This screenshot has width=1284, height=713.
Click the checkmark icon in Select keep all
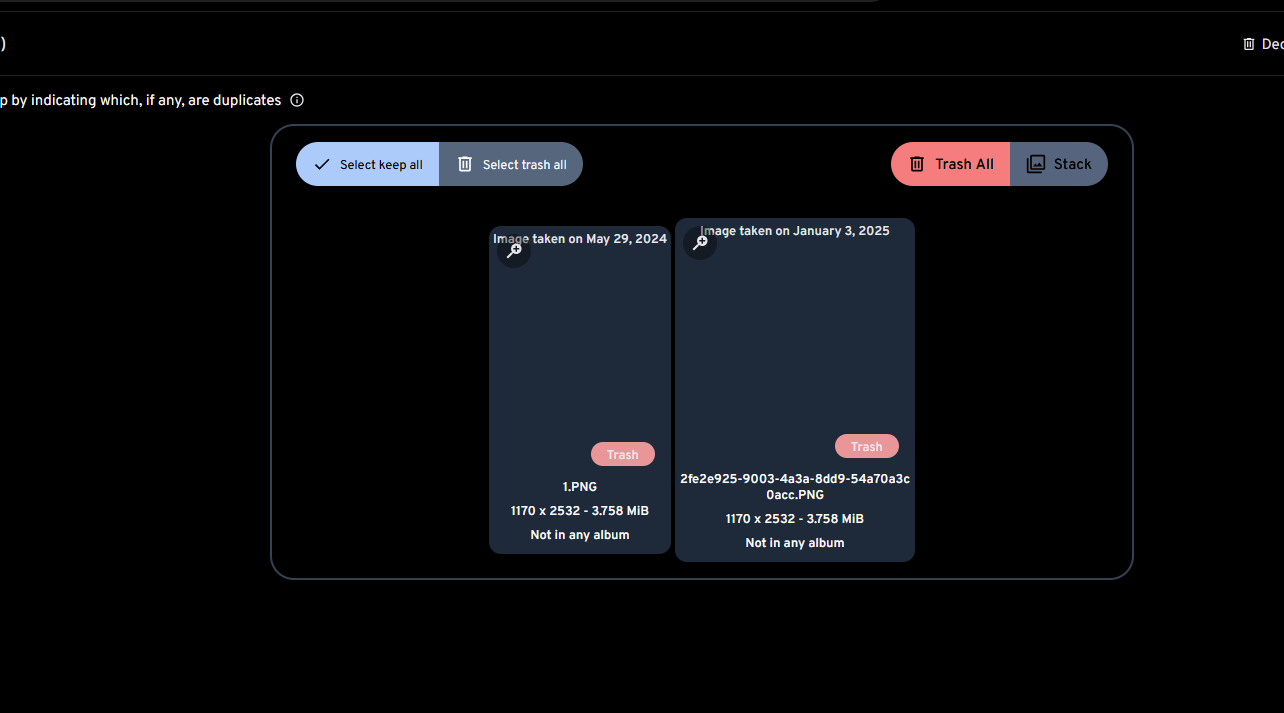pos(321,164)
